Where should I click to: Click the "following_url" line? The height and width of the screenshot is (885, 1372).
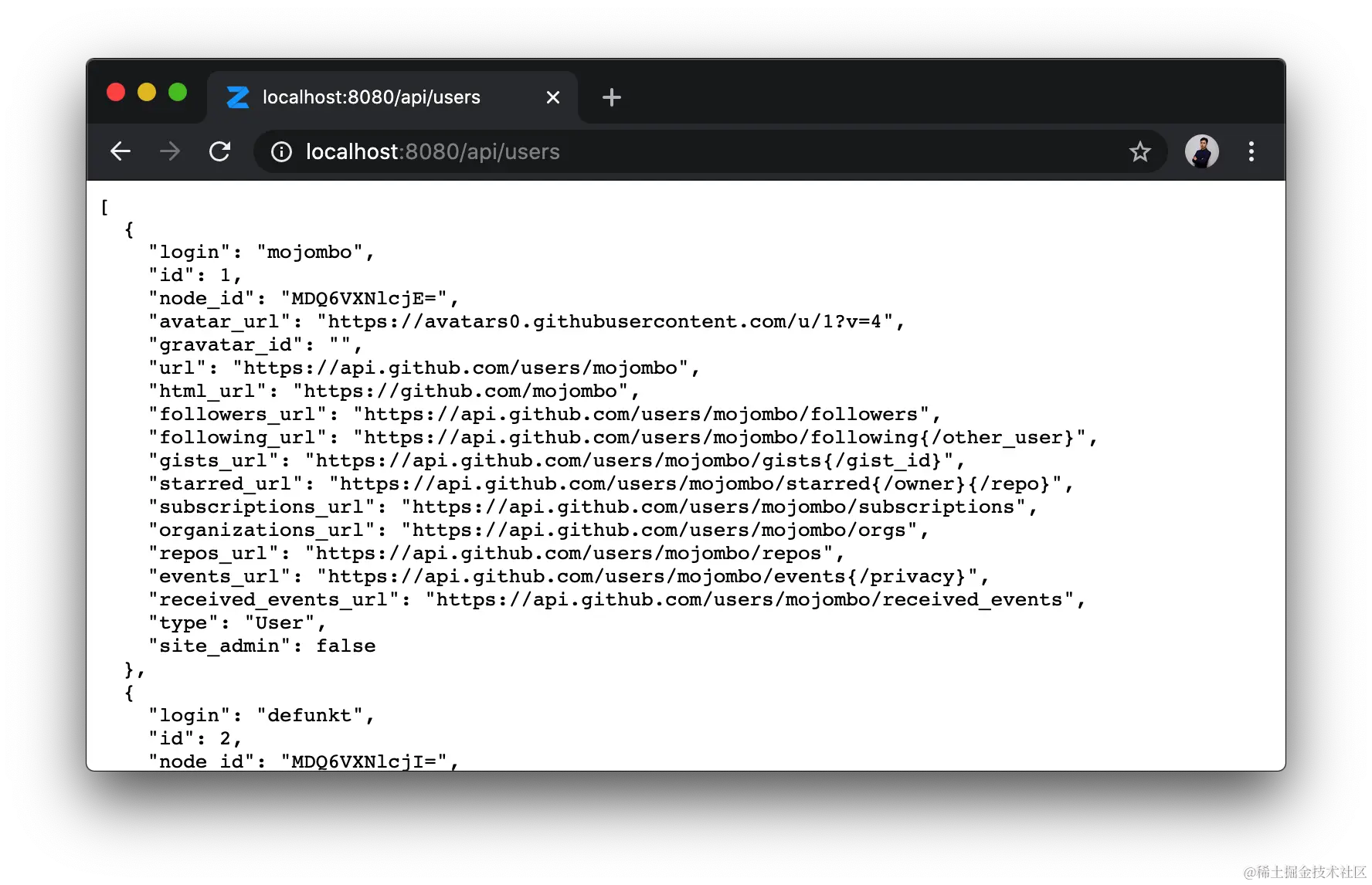tap(623, 438)
